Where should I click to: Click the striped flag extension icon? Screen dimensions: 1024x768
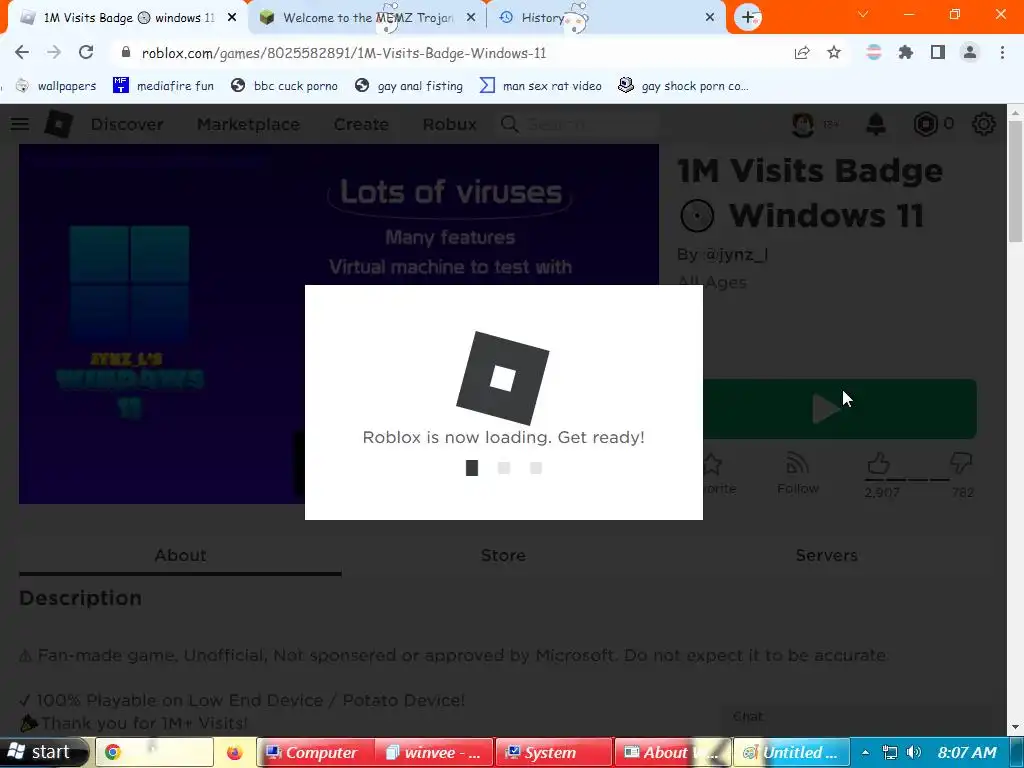point(874,52)
